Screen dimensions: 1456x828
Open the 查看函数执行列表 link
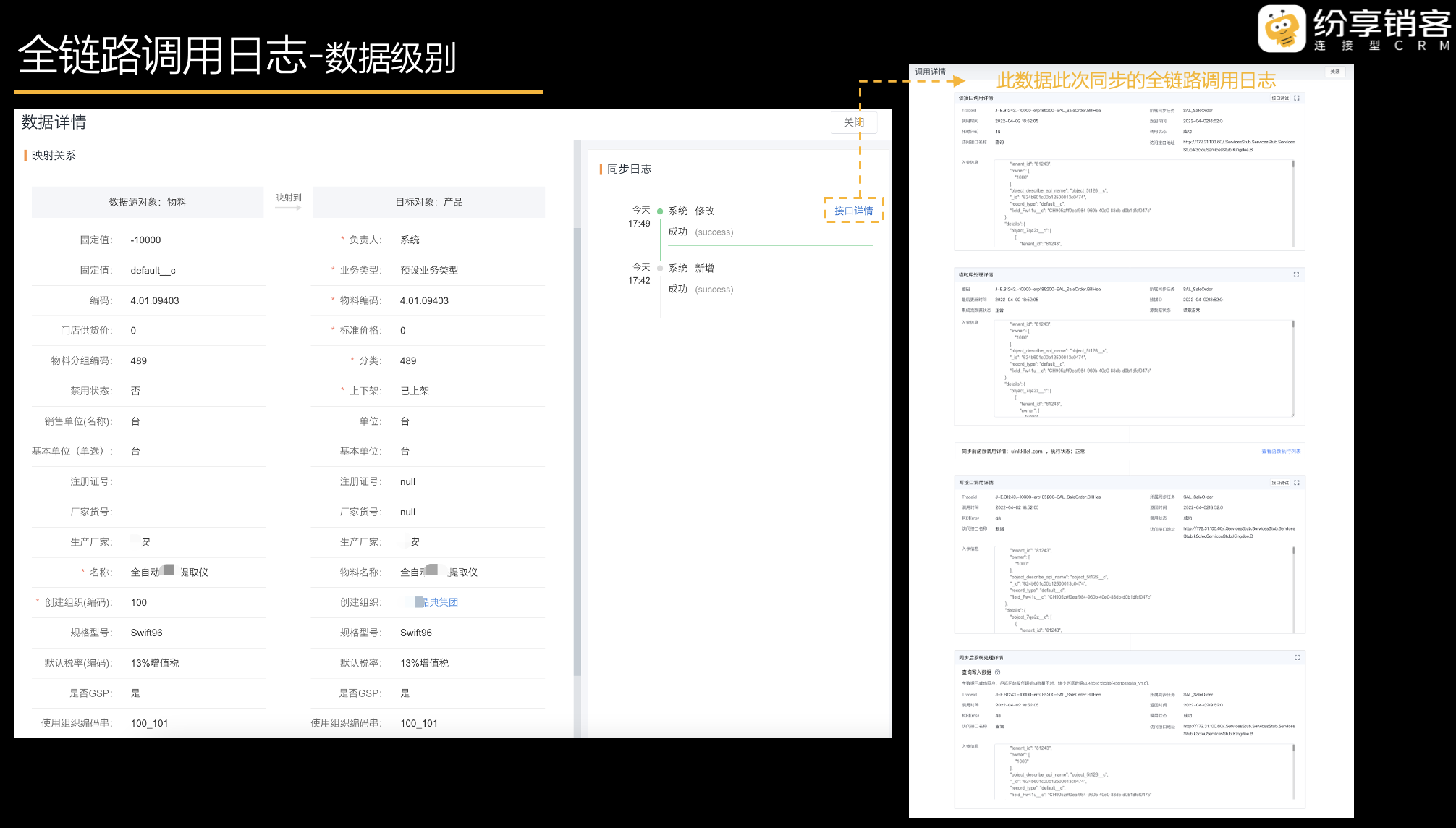click(1281, 451)
